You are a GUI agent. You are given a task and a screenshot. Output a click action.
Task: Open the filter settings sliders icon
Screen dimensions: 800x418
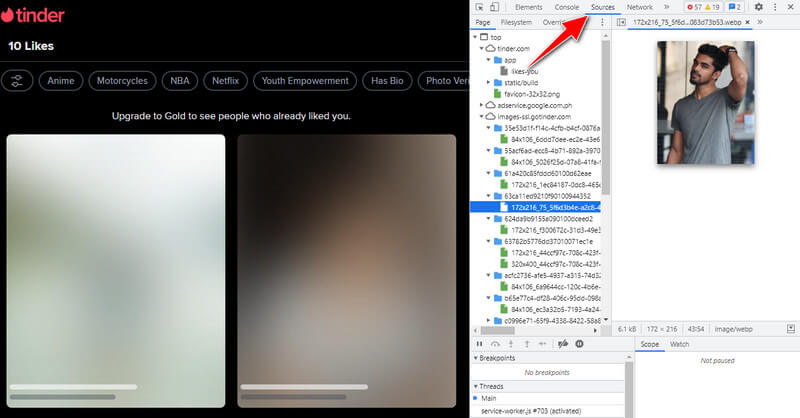point(17,81)
